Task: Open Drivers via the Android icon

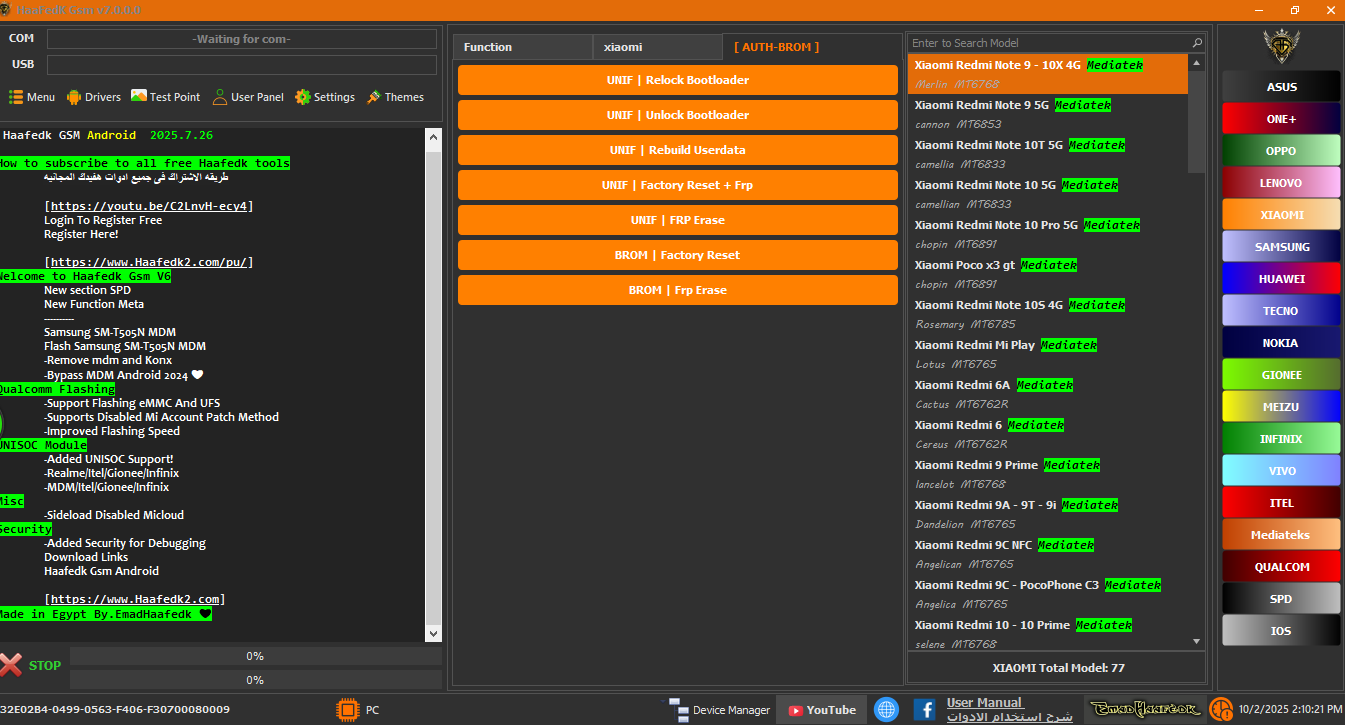Action: pyautogui.click(x=74, y=97)
